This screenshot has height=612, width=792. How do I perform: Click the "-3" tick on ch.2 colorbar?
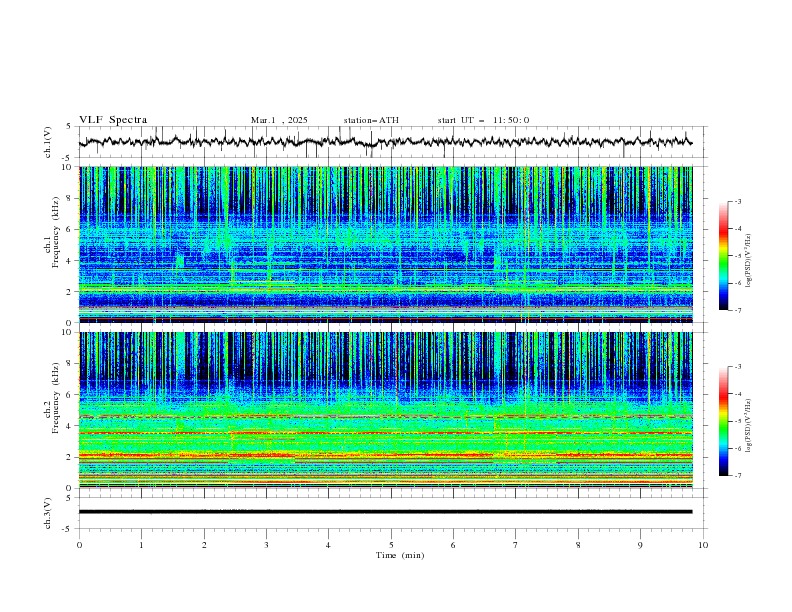(x=737, y=367)
